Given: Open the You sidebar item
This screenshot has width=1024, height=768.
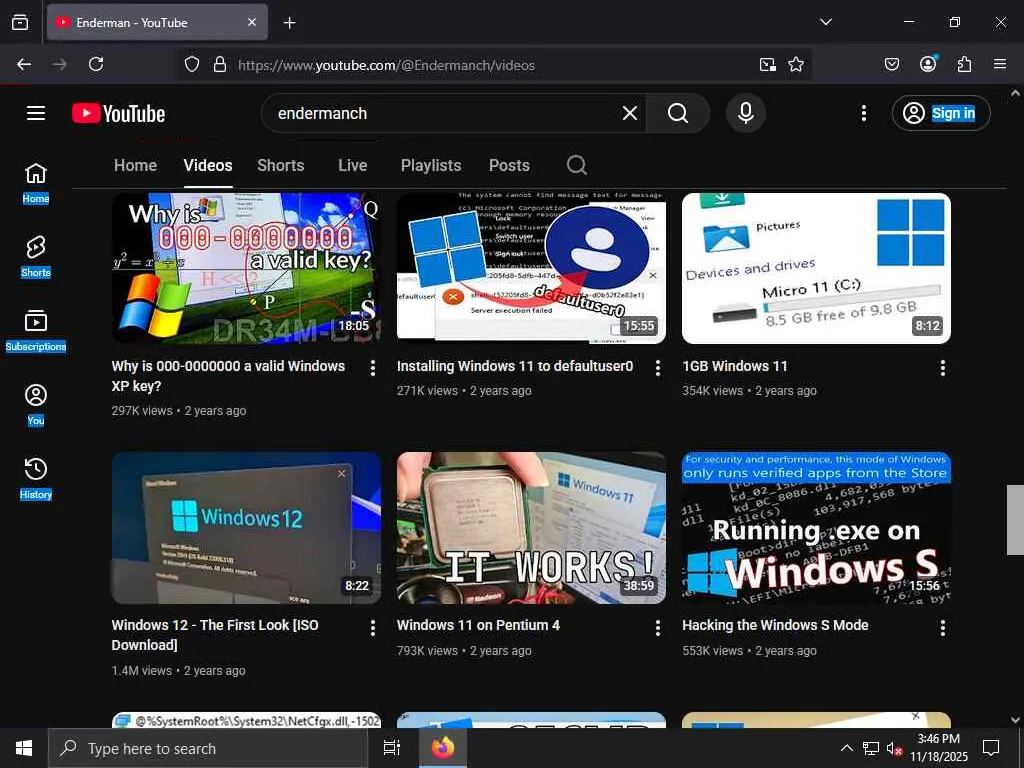Looking at the screenshot, I should click(x=36, y=405).
